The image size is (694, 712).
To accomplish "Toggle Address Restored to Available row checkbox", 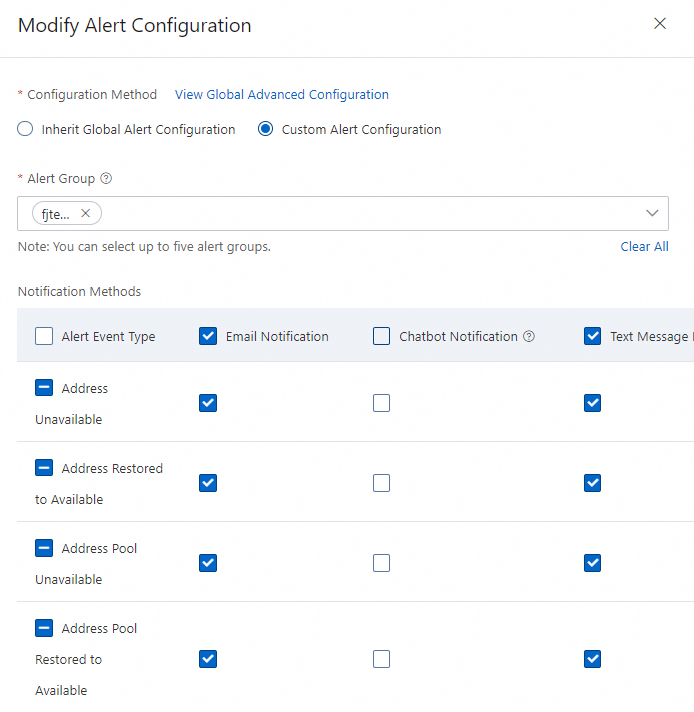I will (x=44, y=468).
